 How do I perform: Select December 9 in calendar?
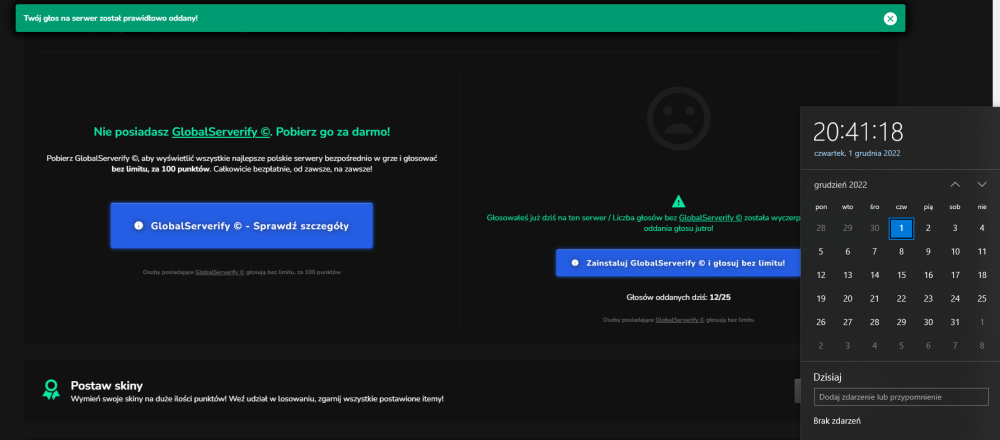click(x=928, y=252)
